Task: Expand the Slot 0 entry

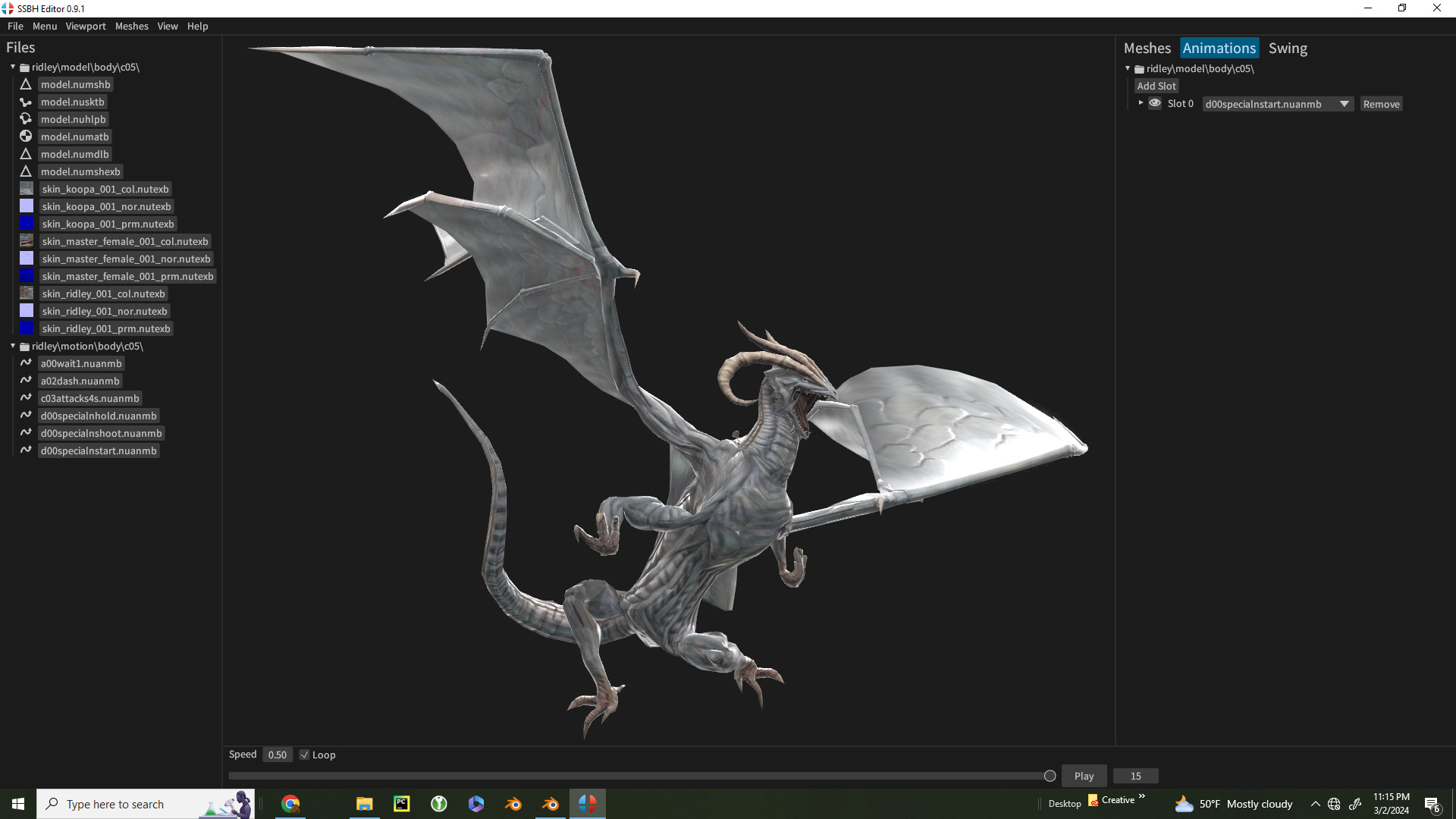Action: click(1142, 103)
